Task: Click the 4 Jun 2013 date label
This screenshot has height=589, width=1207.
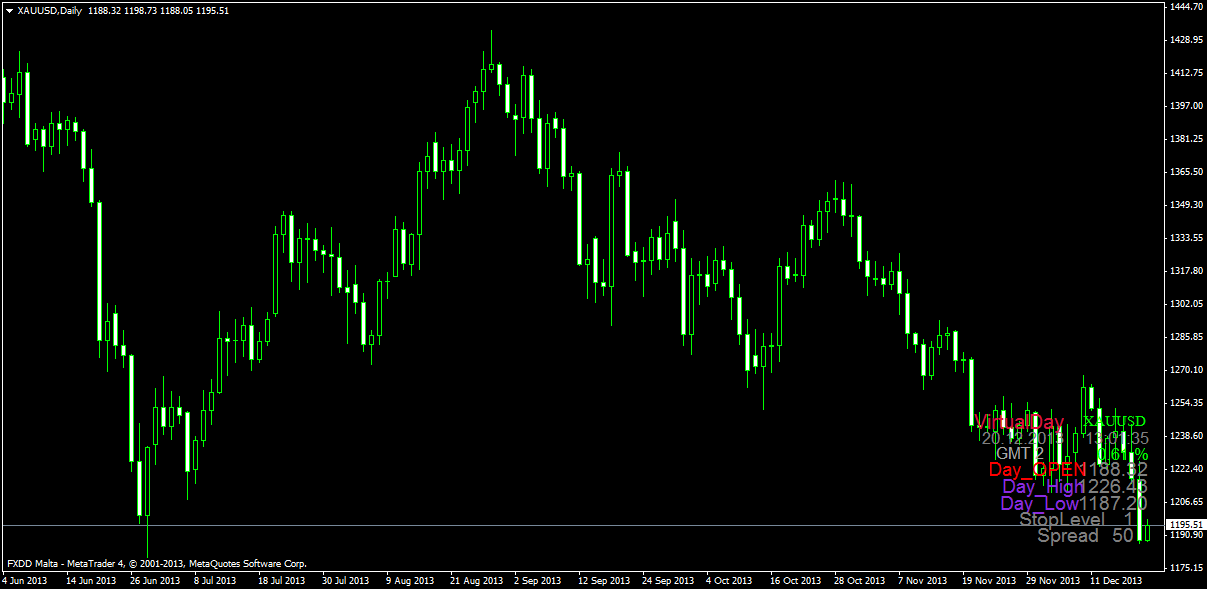Action: pyautogui.click(x=25, y=580)
